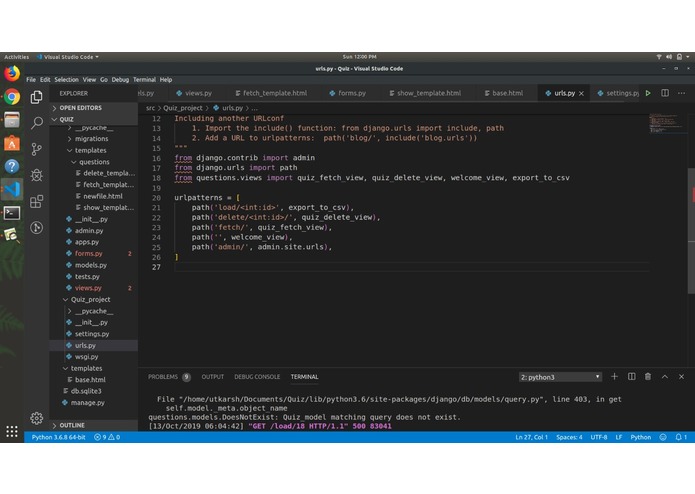Screen dimensions: 695x494
Task: Switch to the base.html editor tab
Action: [x=504, y=93]
